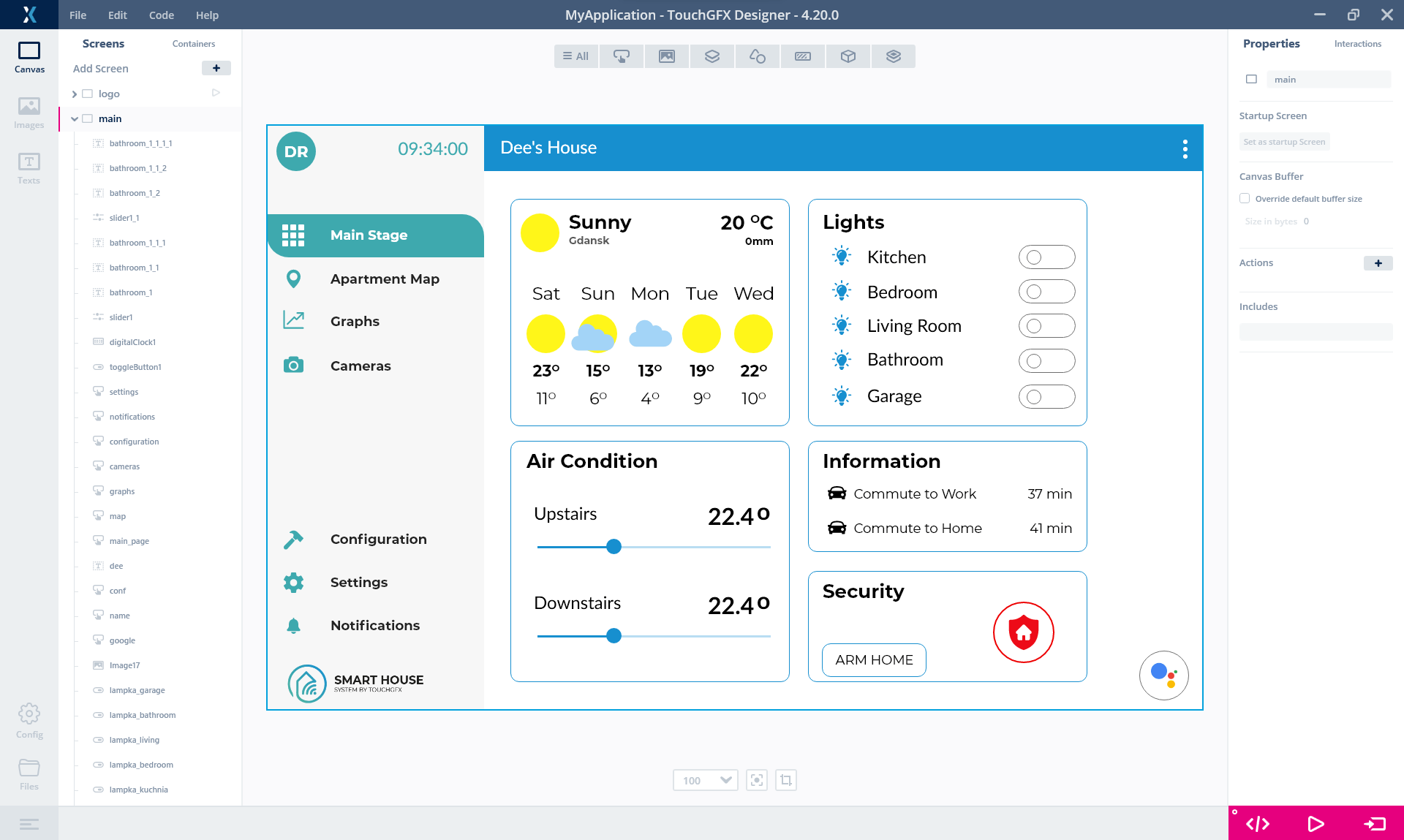Click the play arrow next to logo screen

tap(216, 93)
